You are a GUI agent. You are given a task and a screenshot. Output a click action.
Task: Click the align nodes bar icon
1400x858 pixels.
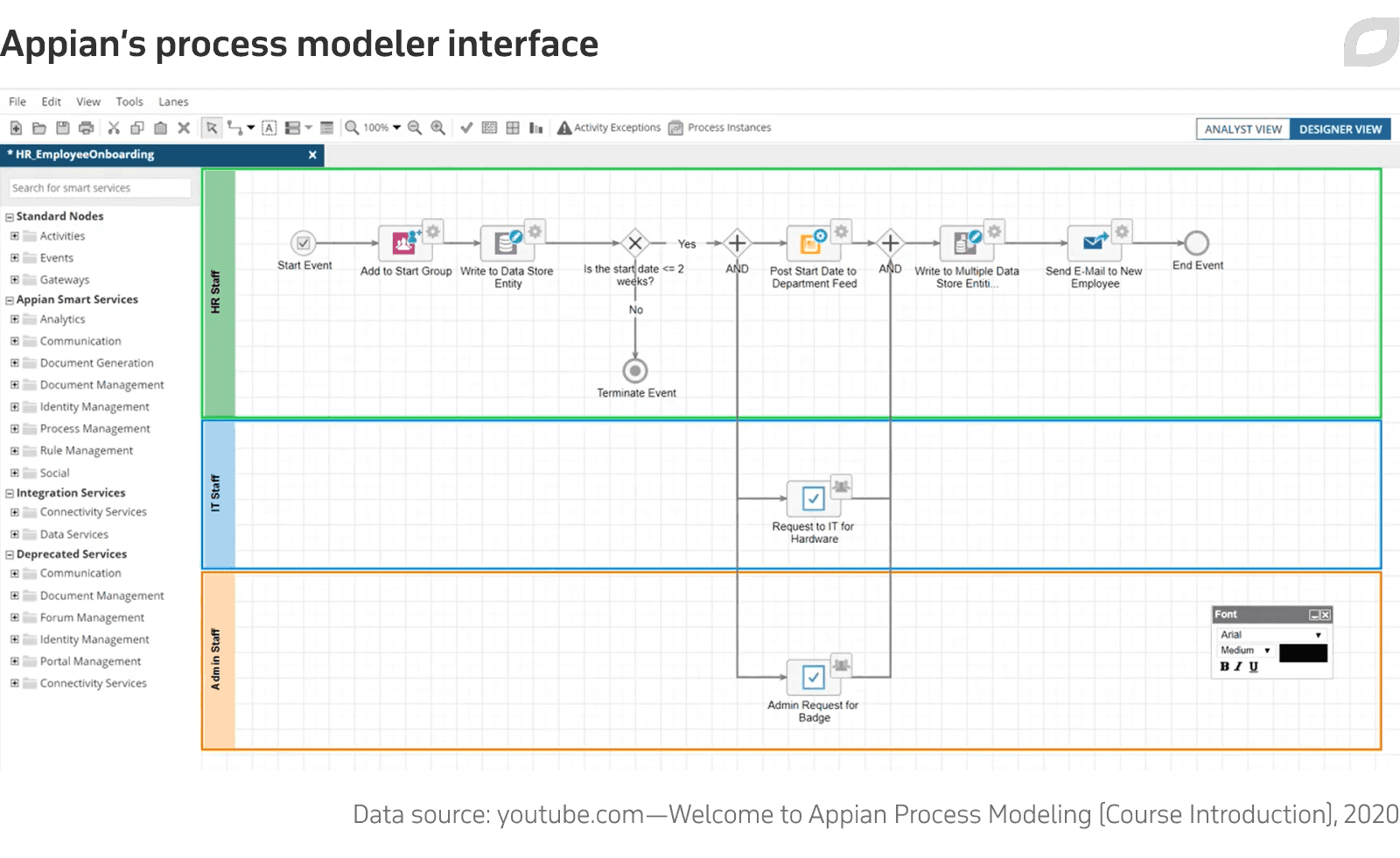(535, 128)
